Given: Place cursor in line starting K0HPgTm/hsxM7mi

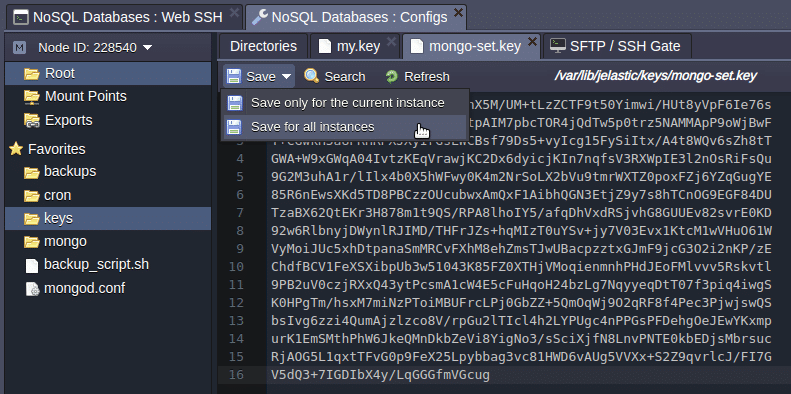Looking at the screenshot, I should tap(521, 303).
